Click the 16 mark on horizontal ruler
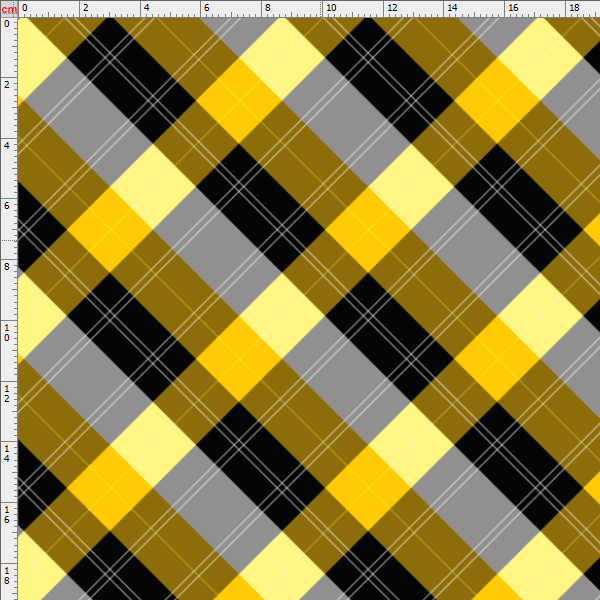 click(513, 8)
